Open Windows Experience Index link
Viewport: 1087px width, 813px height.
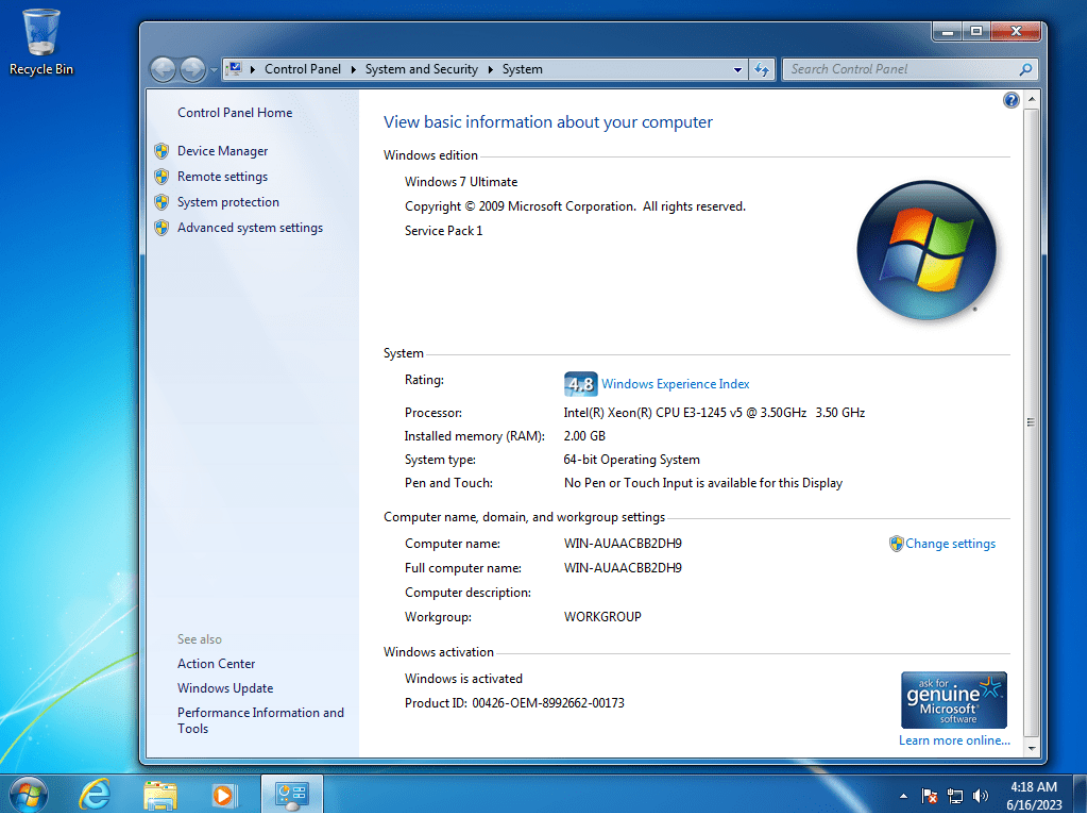coord(675,384)
